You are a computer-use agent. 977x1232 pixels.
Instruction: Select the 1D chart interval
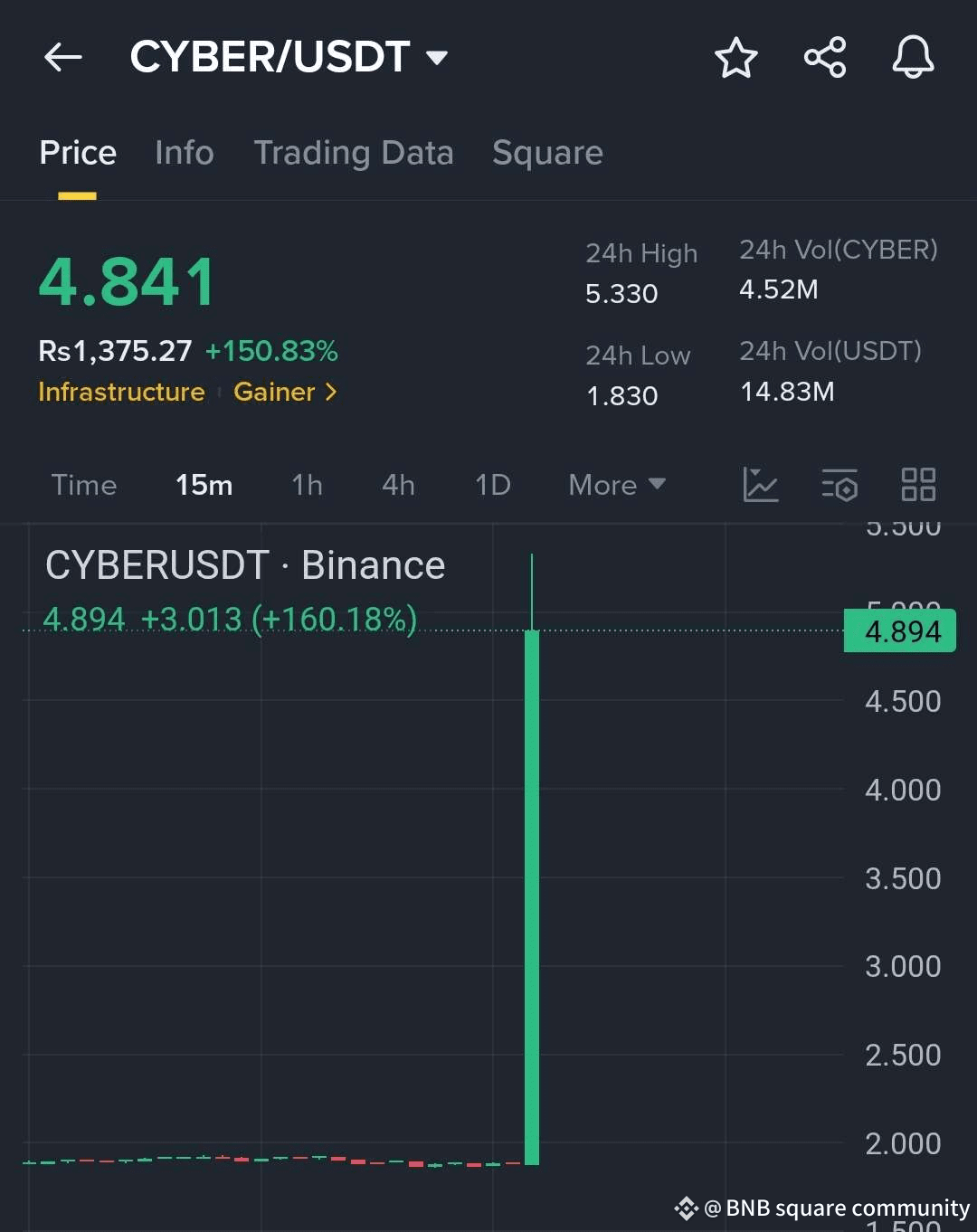pyautogui.click(x=493, y=485)
